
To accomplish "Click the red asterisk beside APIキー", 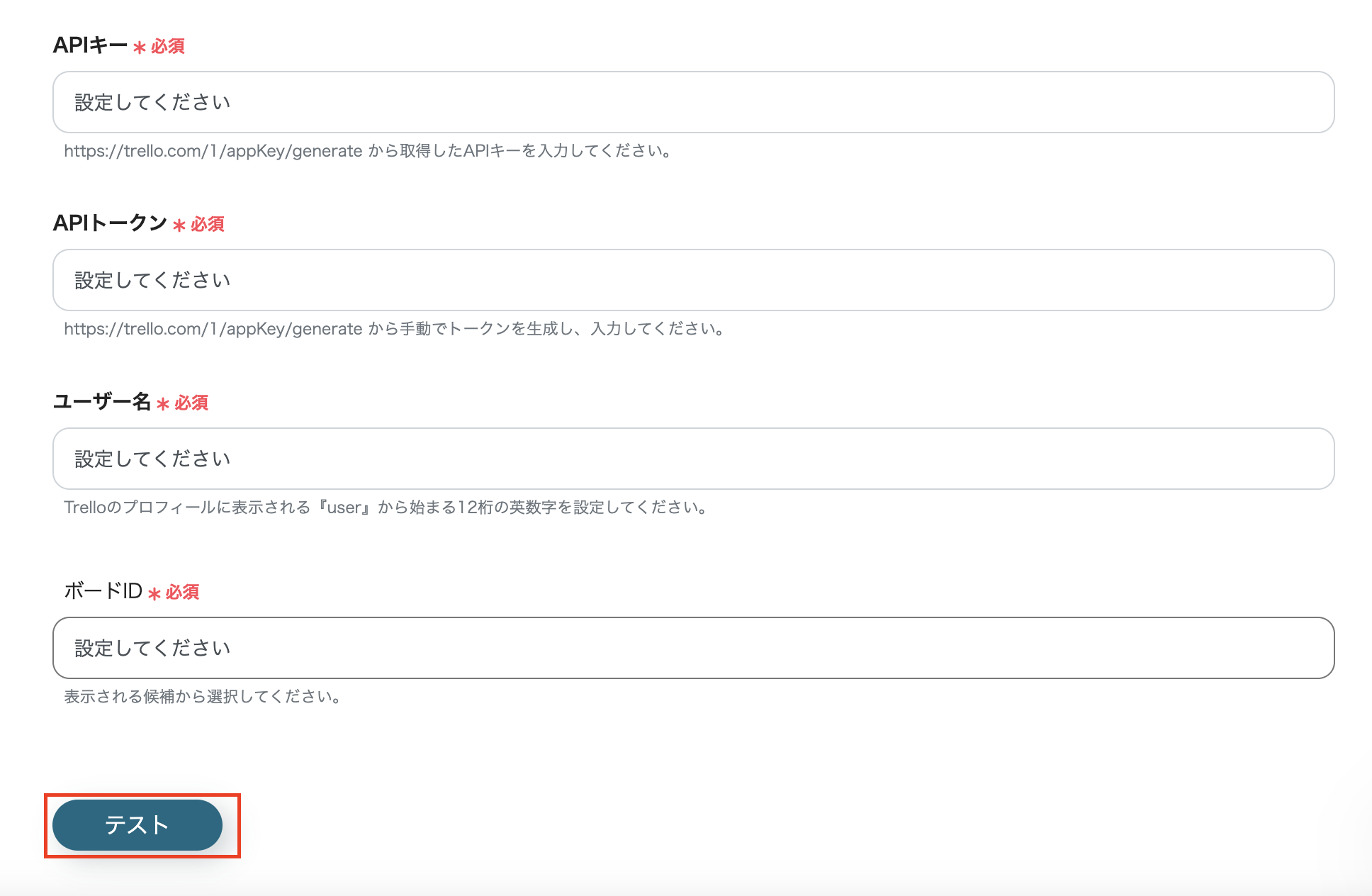I will [x=140, y=47].
